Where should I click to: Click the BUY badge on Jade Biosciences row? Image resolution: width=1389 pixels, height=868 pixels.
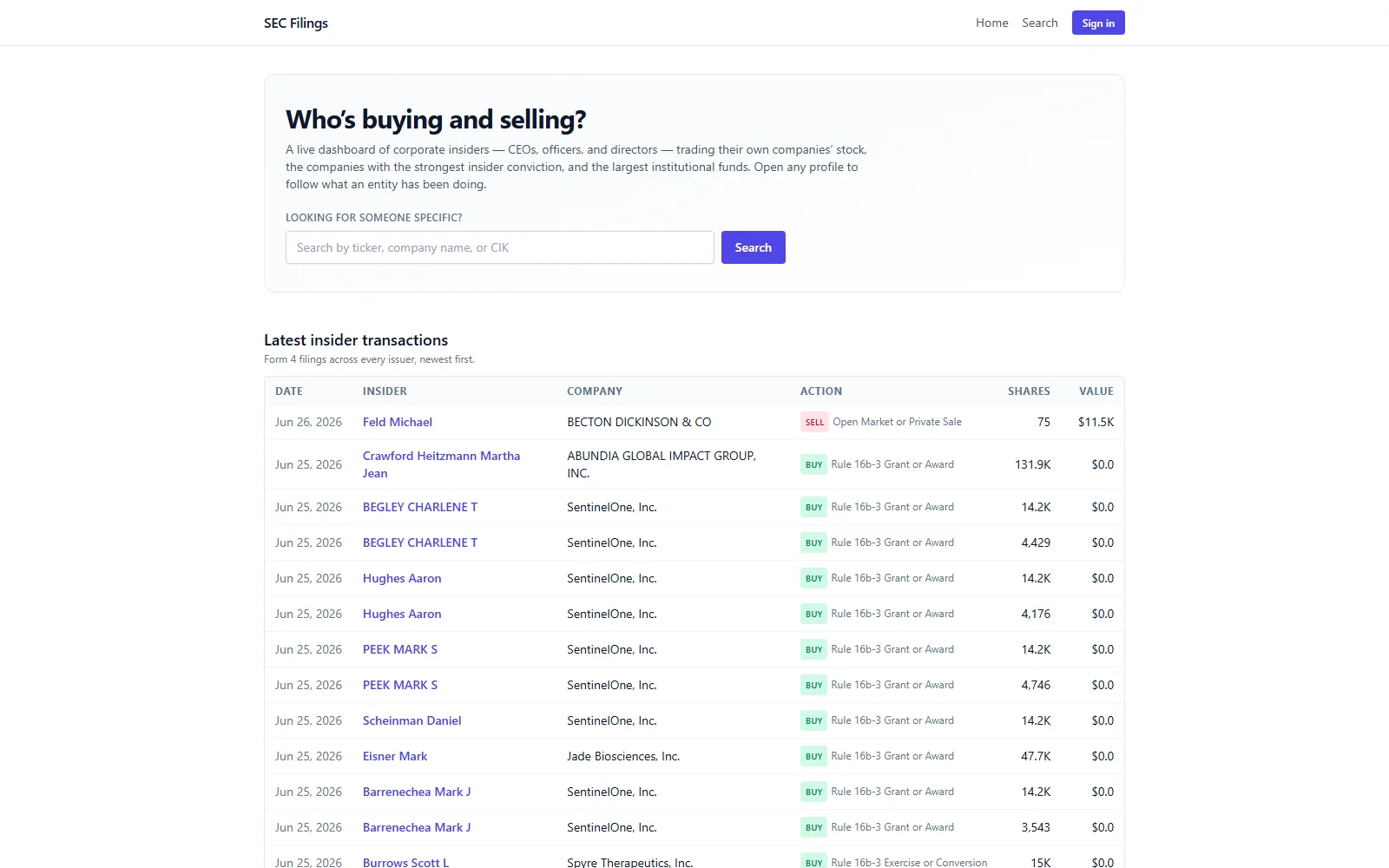point(813,756)
